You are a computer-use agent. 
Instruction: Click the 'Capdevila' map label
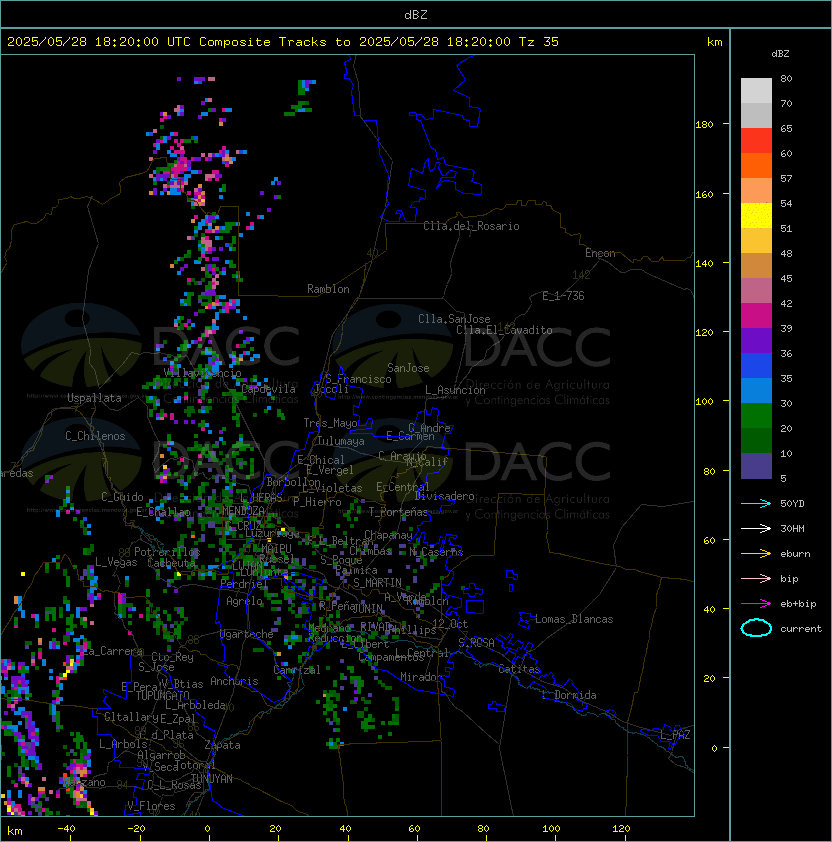click(269, 389)
